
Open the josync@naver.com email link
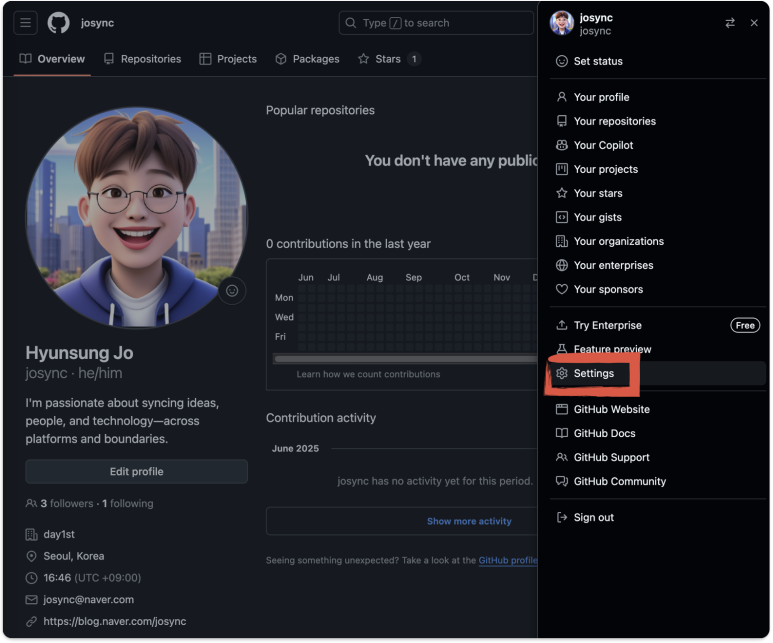[x=88, y=600]
